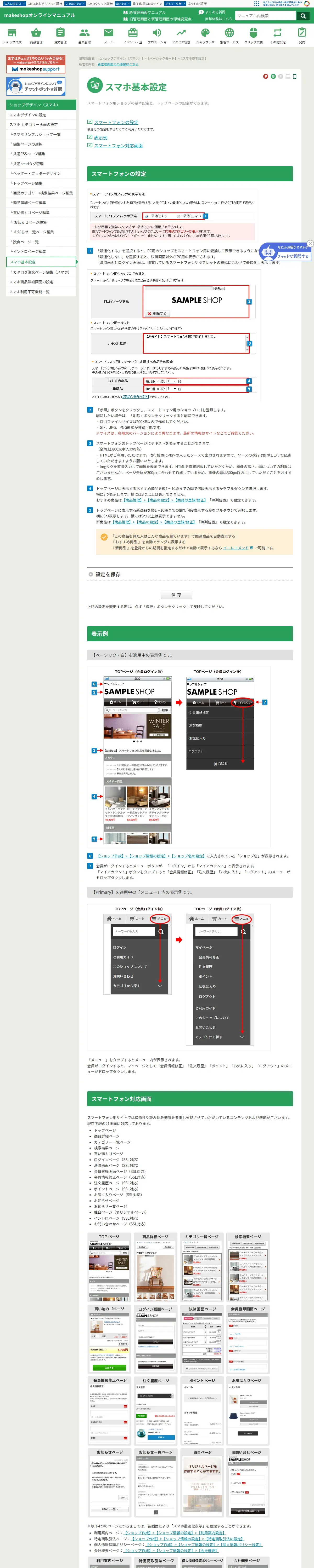This screenshot has width=314, height=1568.
Task: Open 商品詳細ページ編集 sidebar item
Action: tap(41, 203)
